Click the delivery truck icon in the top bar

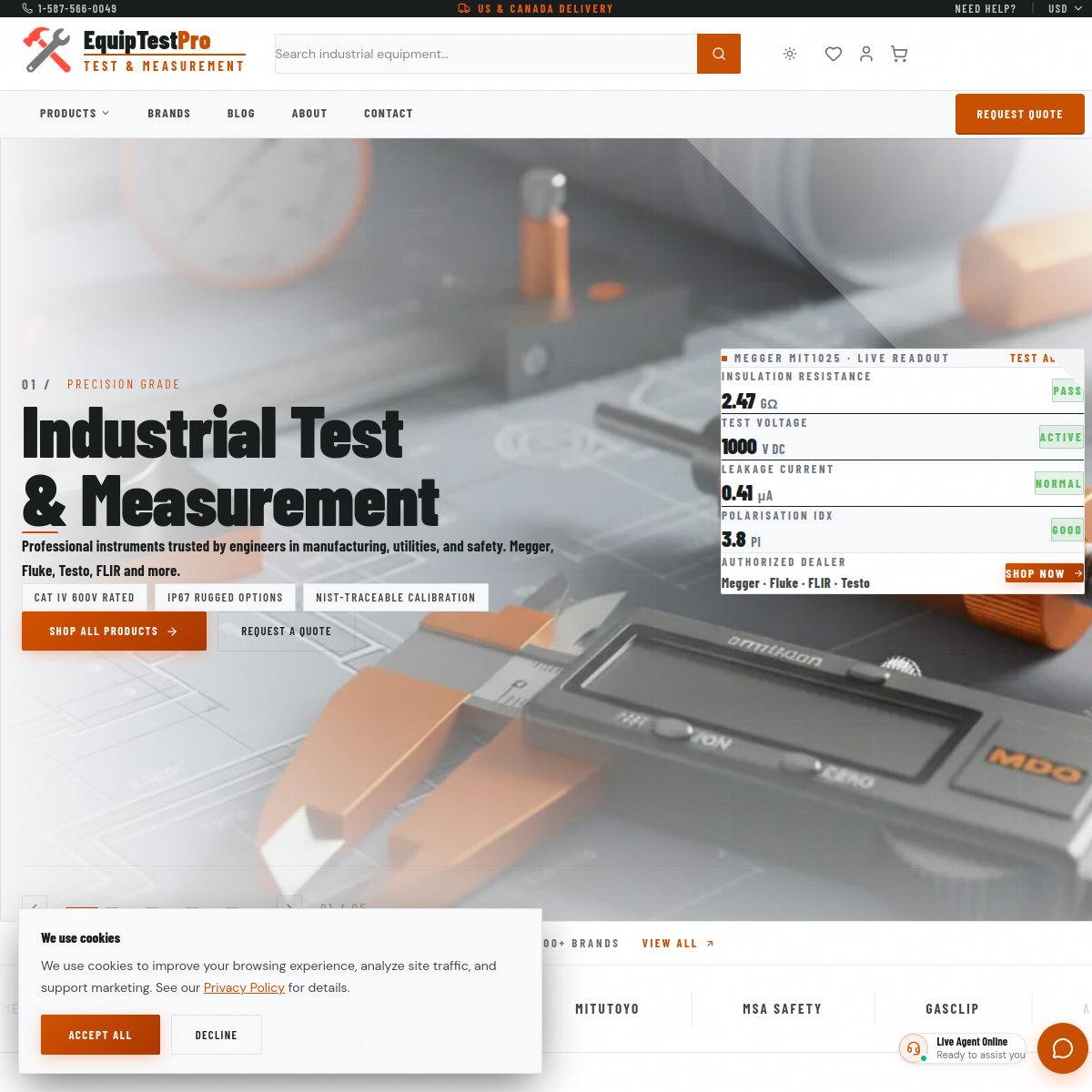pyautogui.click(x=464, y=8)
